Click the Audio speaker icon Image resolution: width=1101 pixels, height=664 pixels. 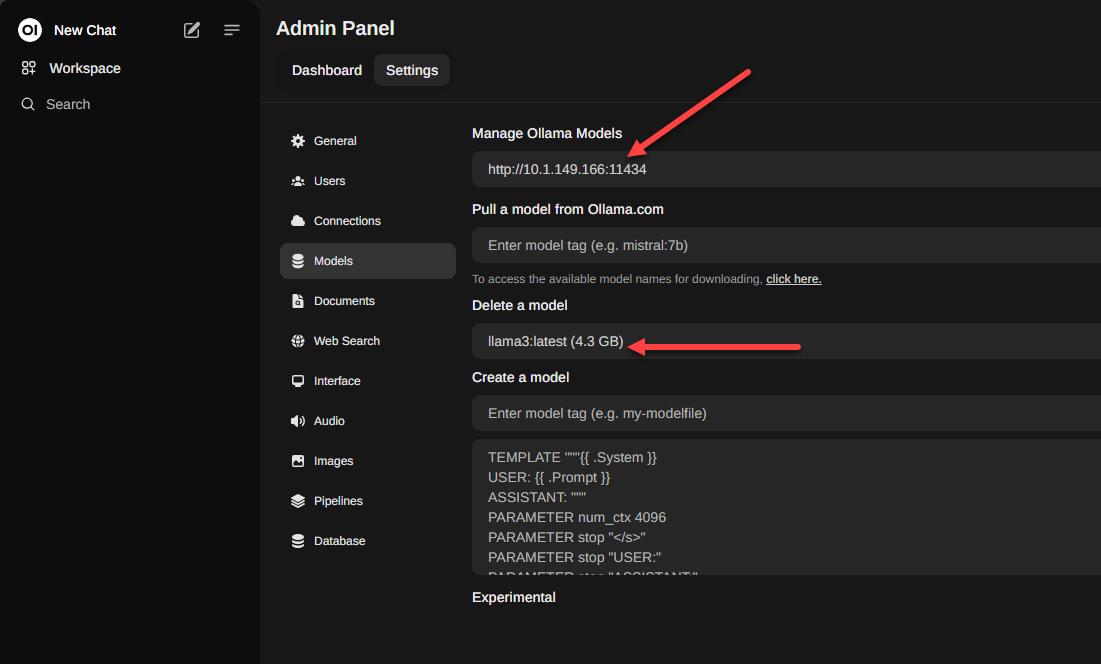298,421
